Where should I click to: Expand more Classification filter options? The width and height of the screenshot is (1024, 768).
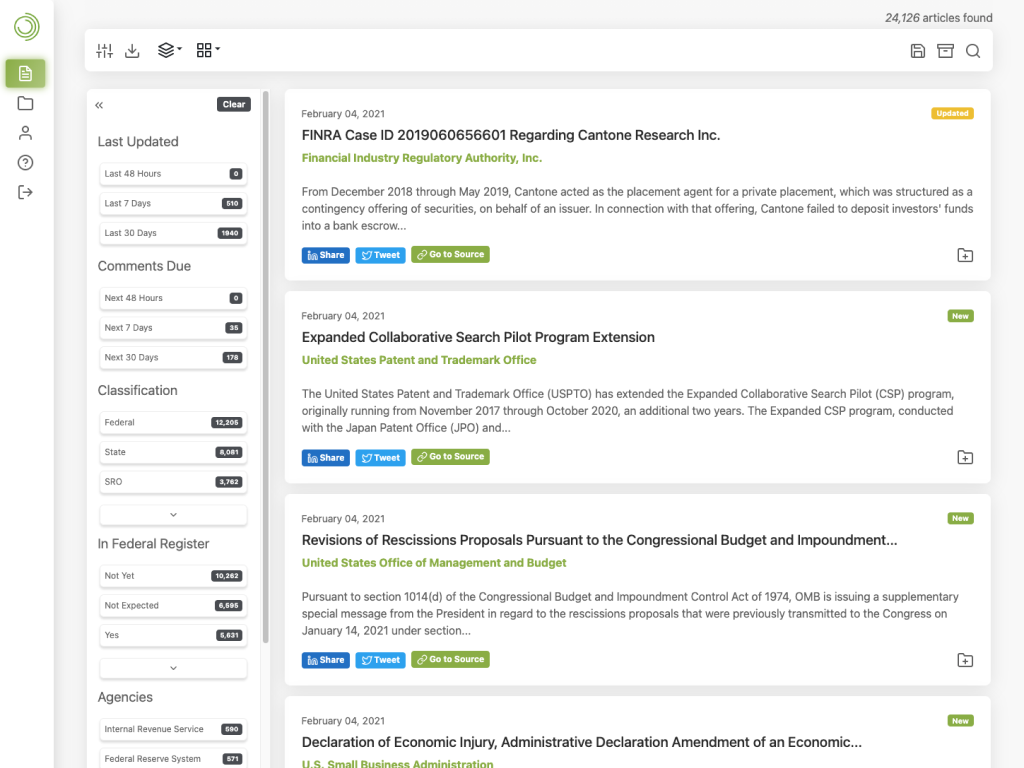coord(172,513)
